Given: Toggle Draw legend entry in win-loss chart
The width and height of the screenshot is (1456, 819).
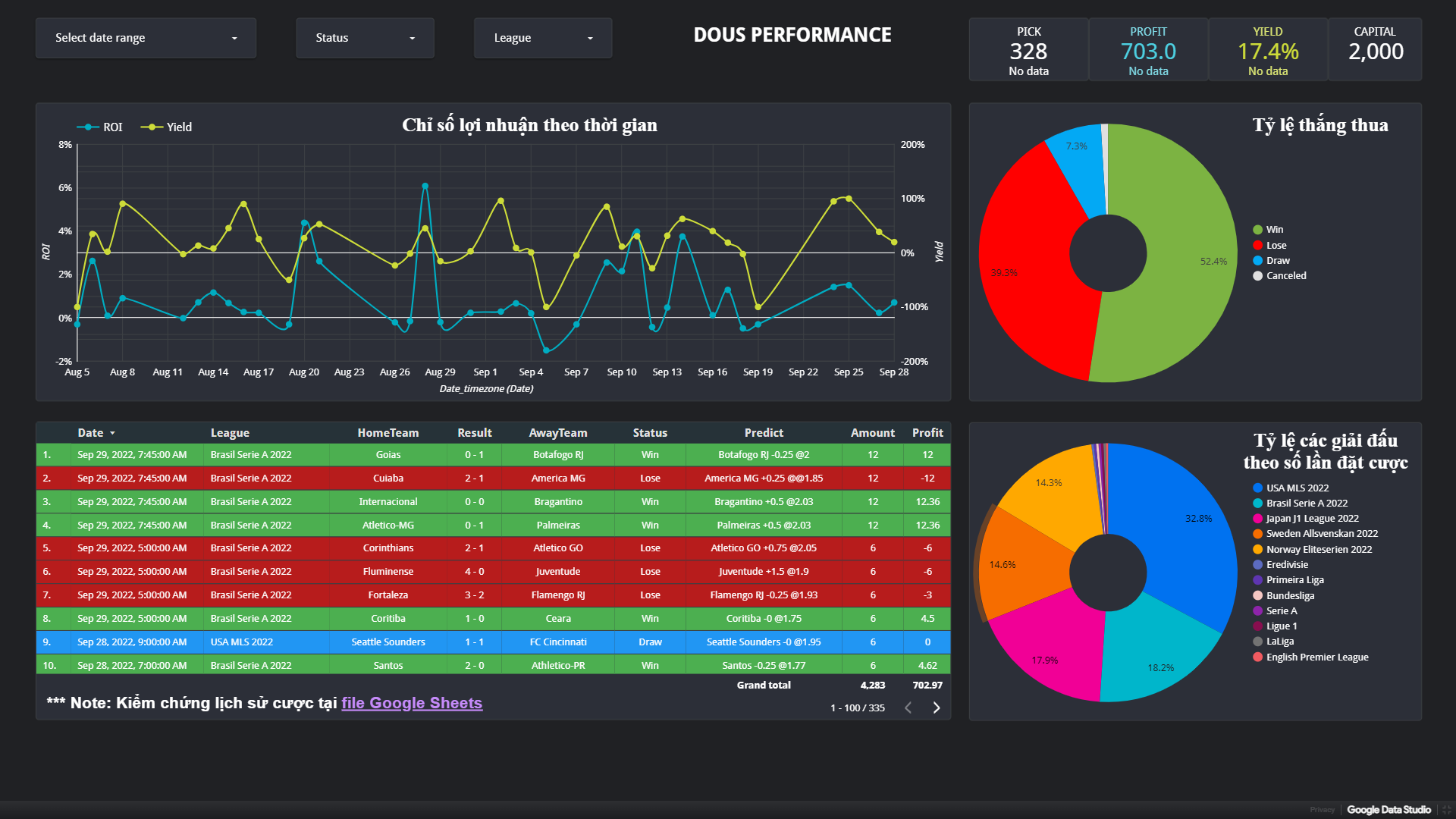Looking at the screenshot, I should 1277,261.
